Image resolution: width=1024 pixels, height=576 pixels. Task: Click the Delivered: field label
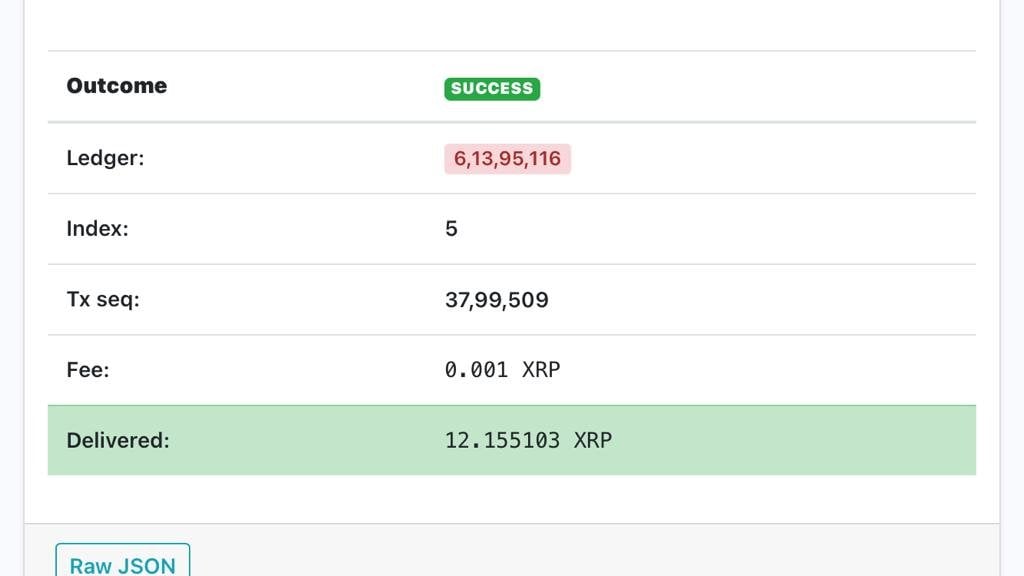[118, 440]
